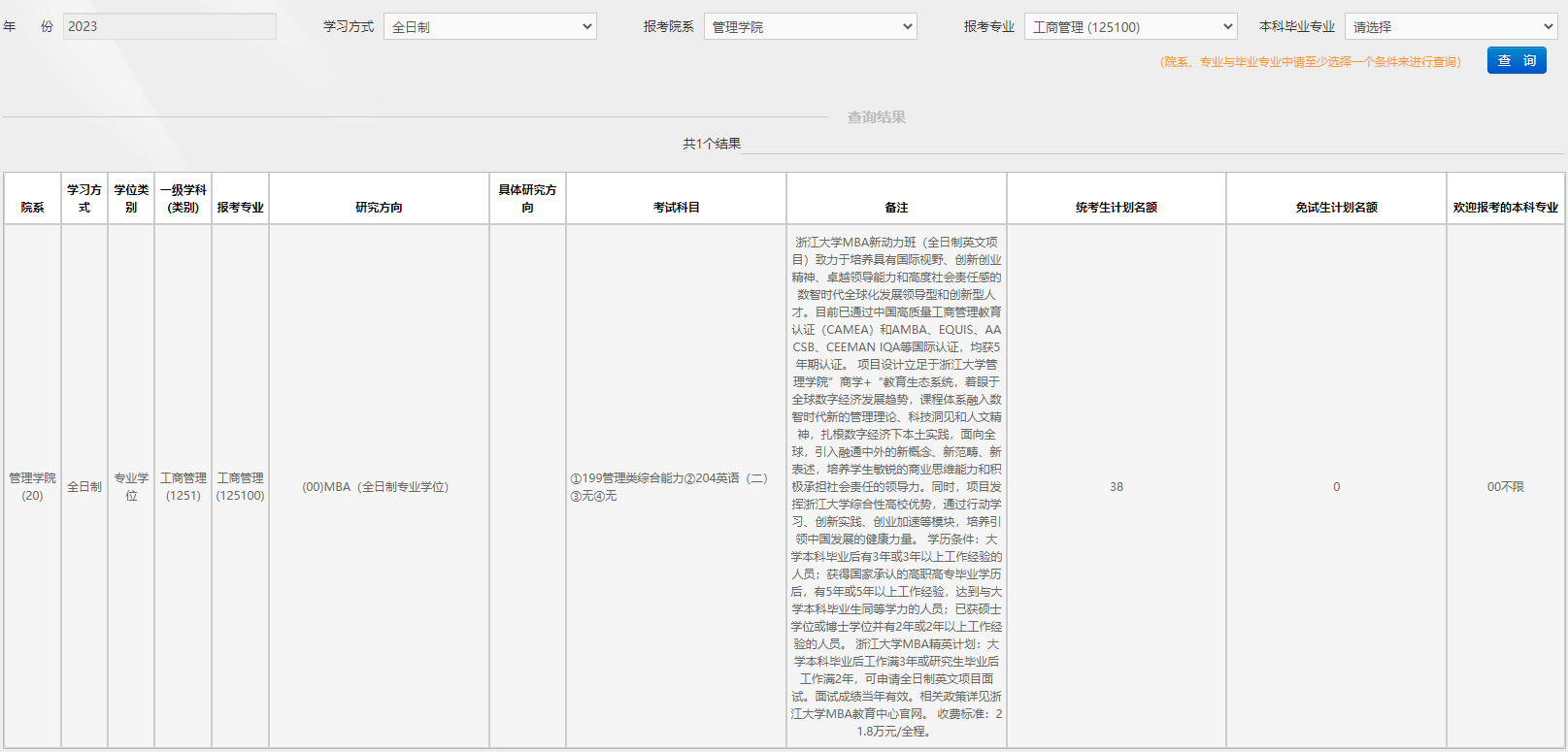Image resolution: width=1568 pixels, height=752 pixels.
Task: Click the 00不限 cell in results row
Action: point(1505,487)
